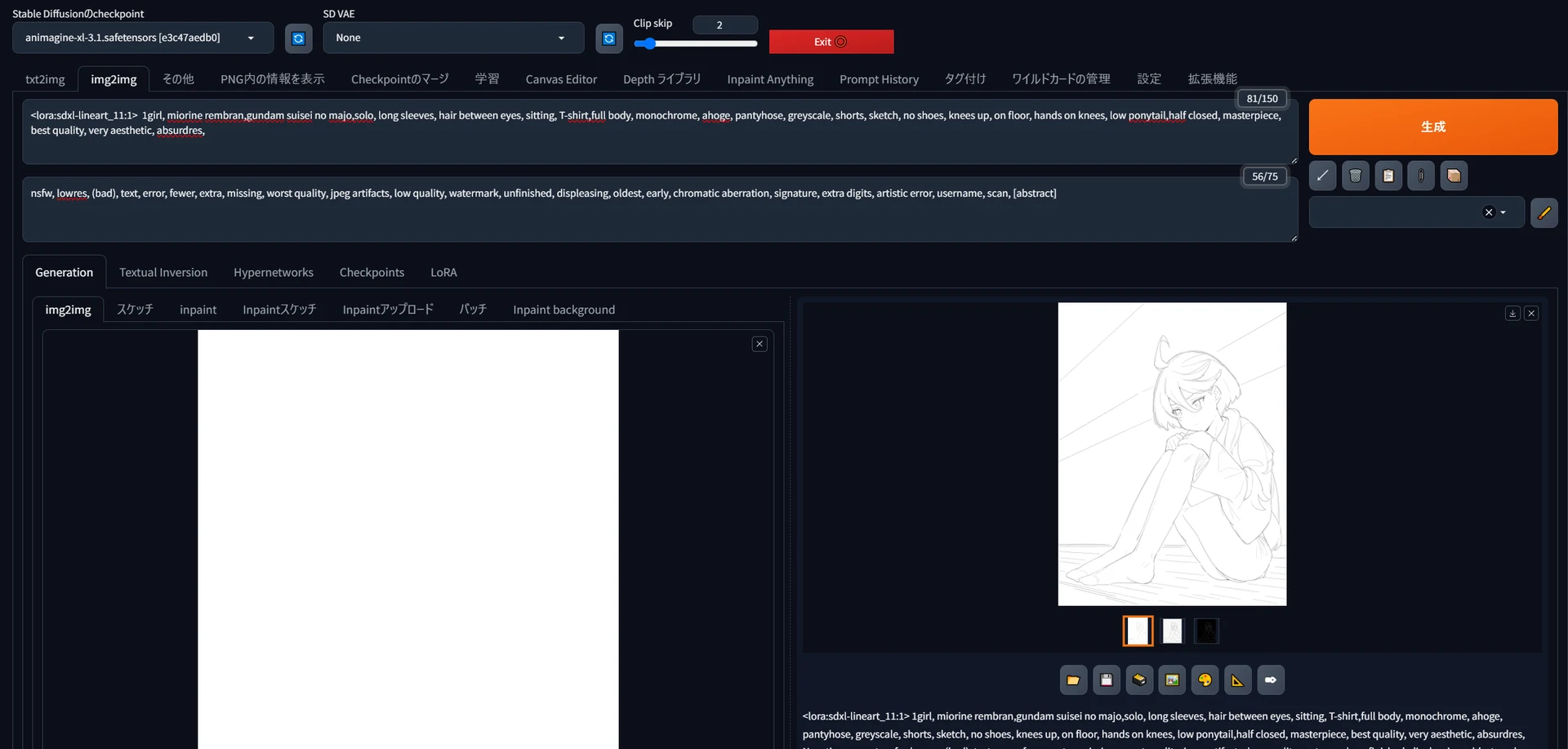Viewport: 1568px width, 749px height.
Task: Download the output image from the gallery preview
Action: pyautogui.click(x=1512, y=313)
